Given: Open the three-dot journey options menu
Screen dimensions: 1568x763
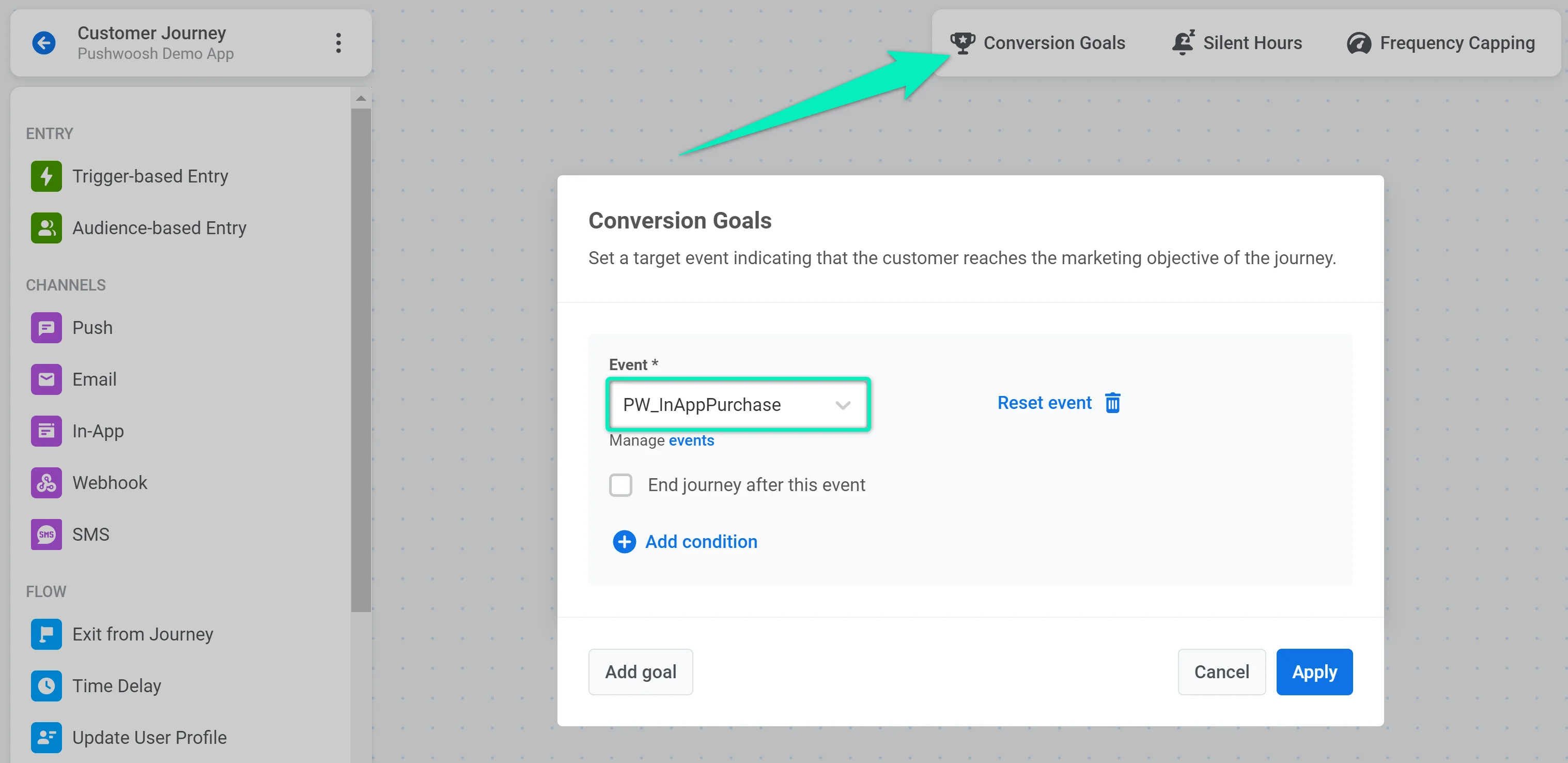Looking at the screenshot, I should (x=338, y=42).
